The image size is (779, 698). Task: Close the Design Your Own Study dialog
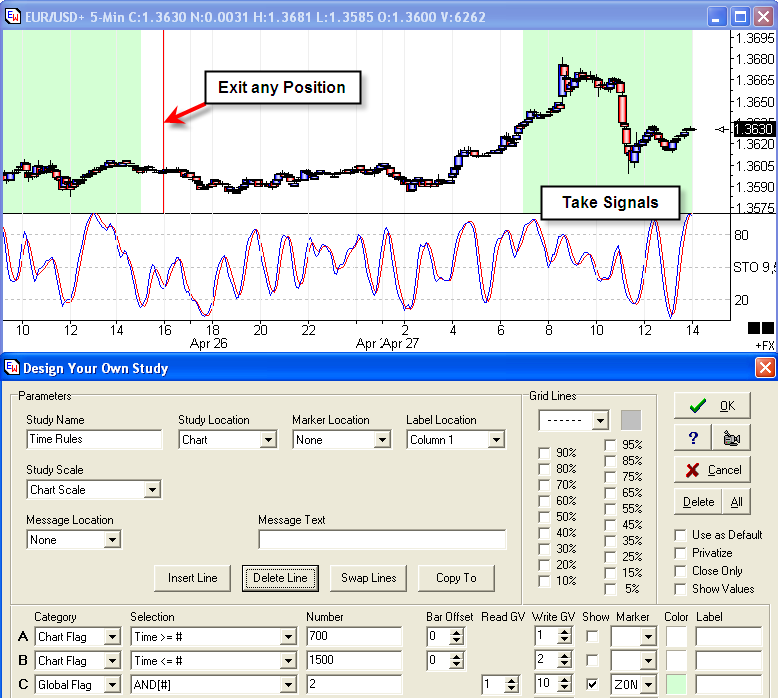[x=765, y=368]
